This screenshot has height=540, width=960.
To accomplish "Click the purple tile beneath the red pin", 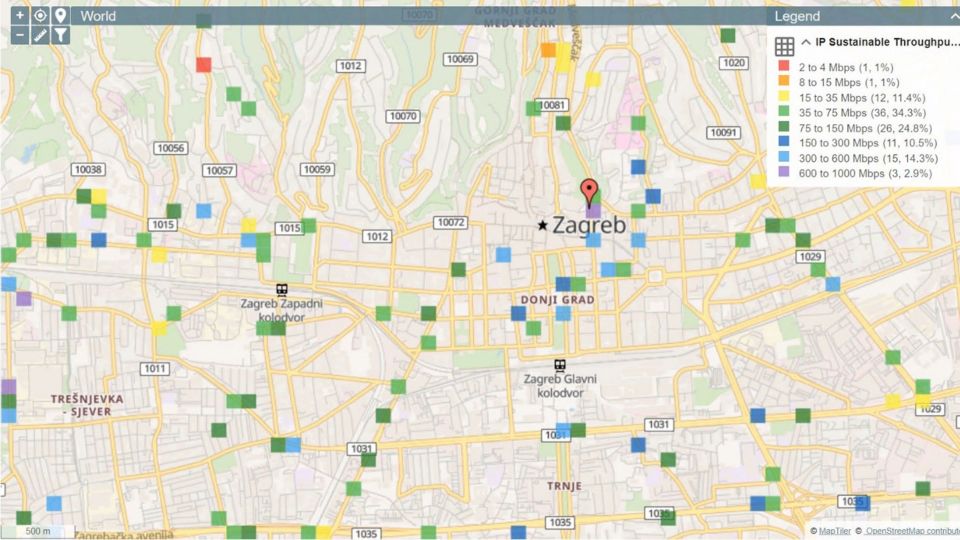I will click(593, 211).
